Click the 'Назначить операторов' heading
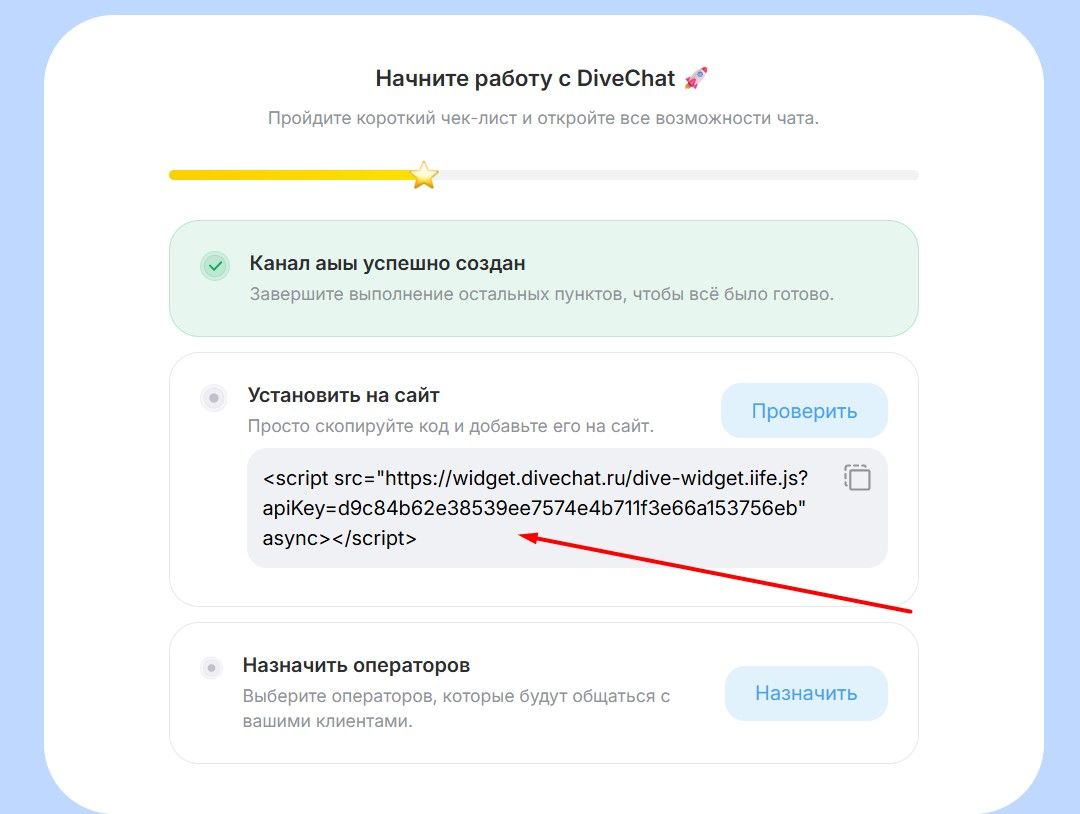The height and width of the screenshot is (814, 1080). pos(356,665)
